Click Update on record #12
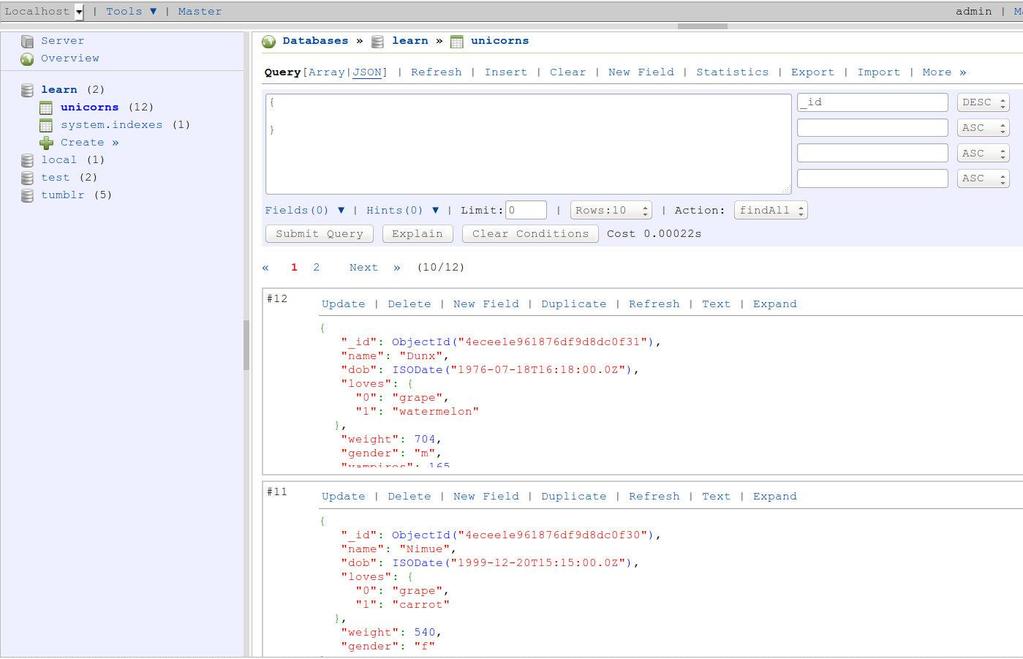Viewport: 1023px width, 659px height. (x=343, y=304)
